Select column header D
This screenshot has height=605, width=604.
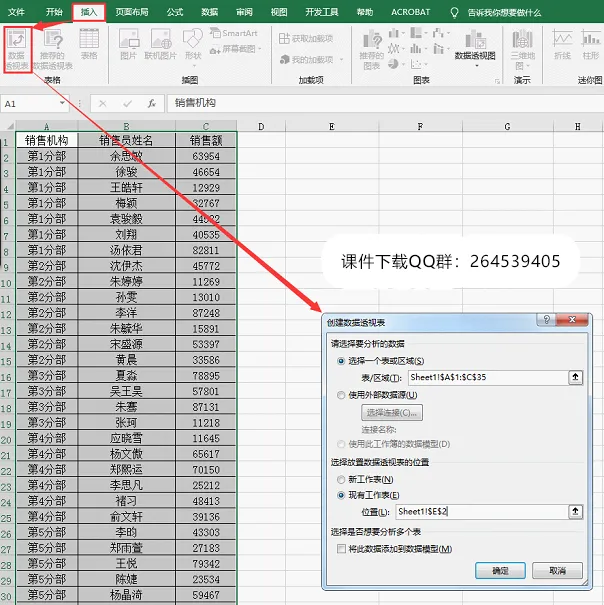click(261, 127)
